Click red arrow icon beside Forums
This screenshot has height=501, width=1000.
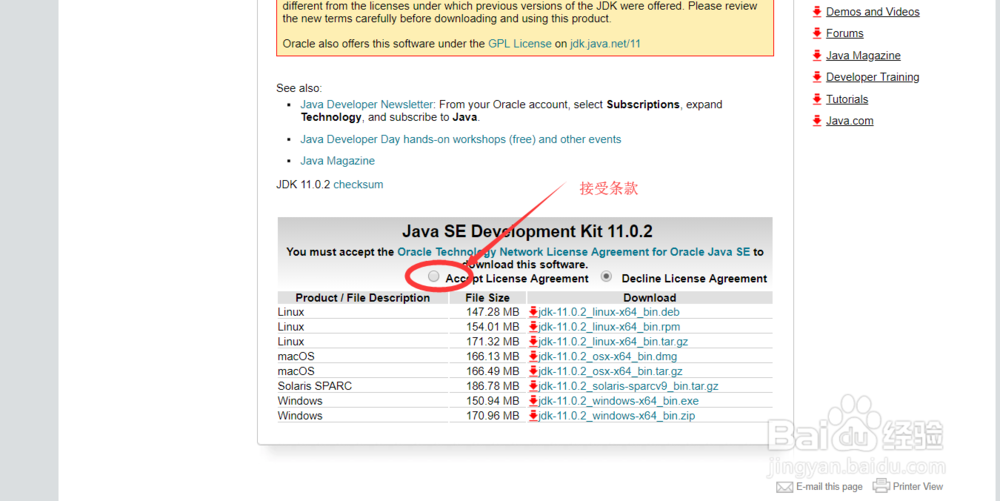[817, 33]
